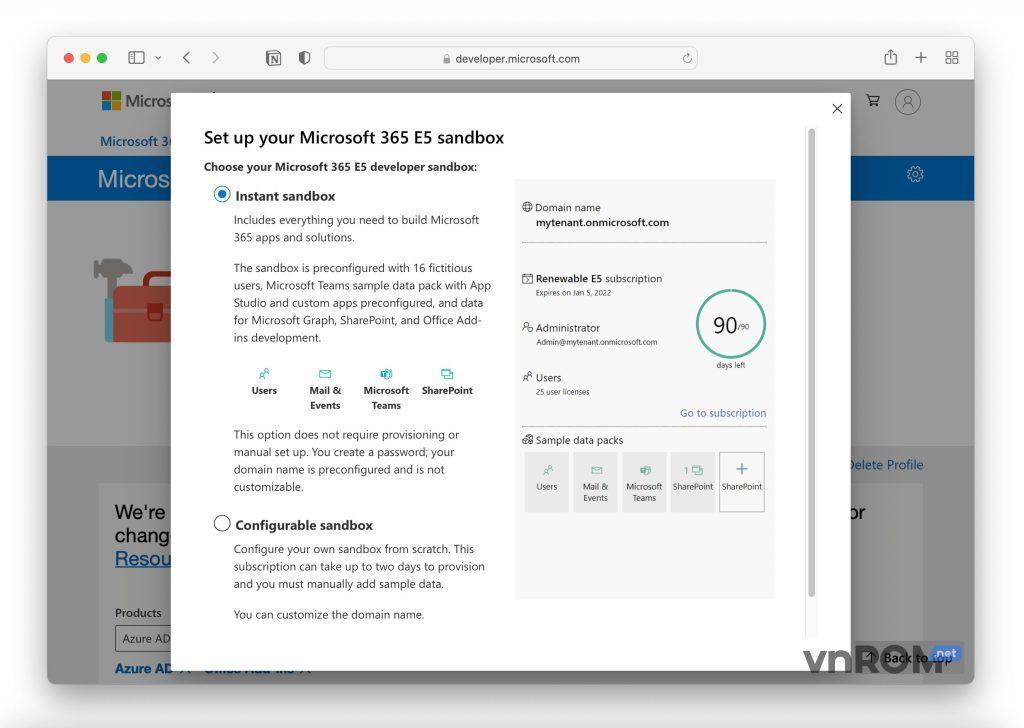
Task: Click the Notion extension icon
Action: 273,58
